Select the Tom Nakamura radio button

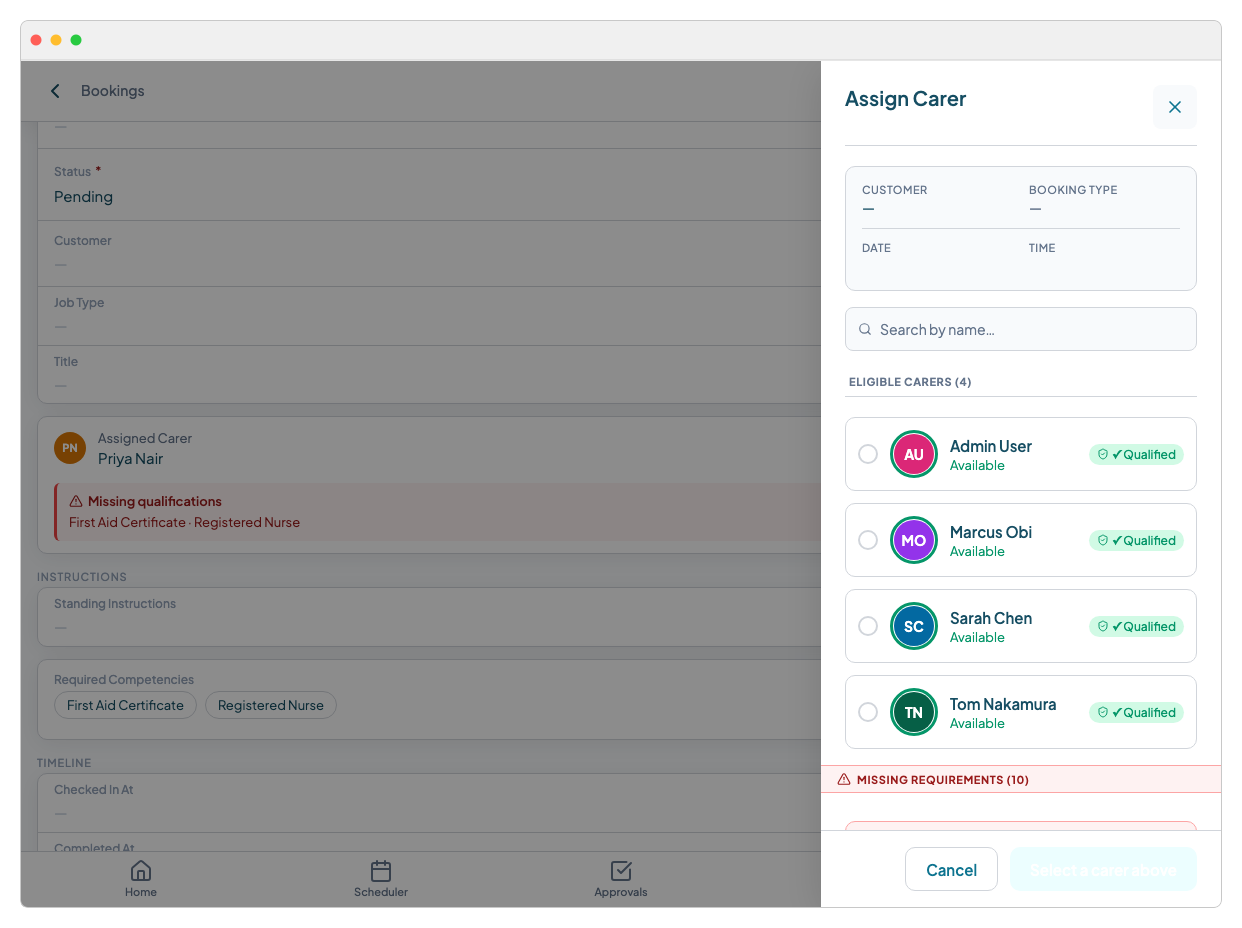point(868,712)
